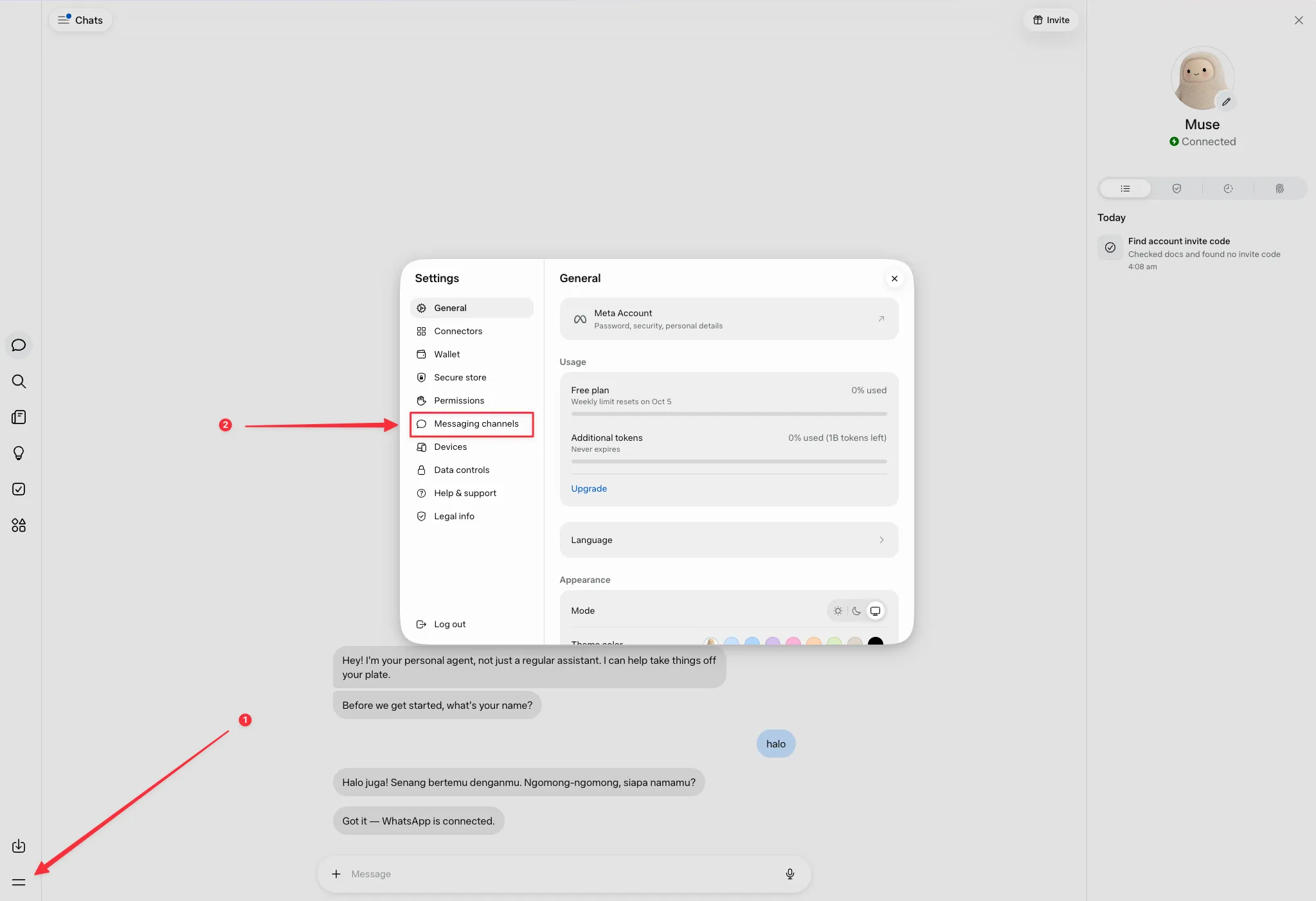Add attachment with the plus icon
Screen dimensions: 1316x901
336,873
